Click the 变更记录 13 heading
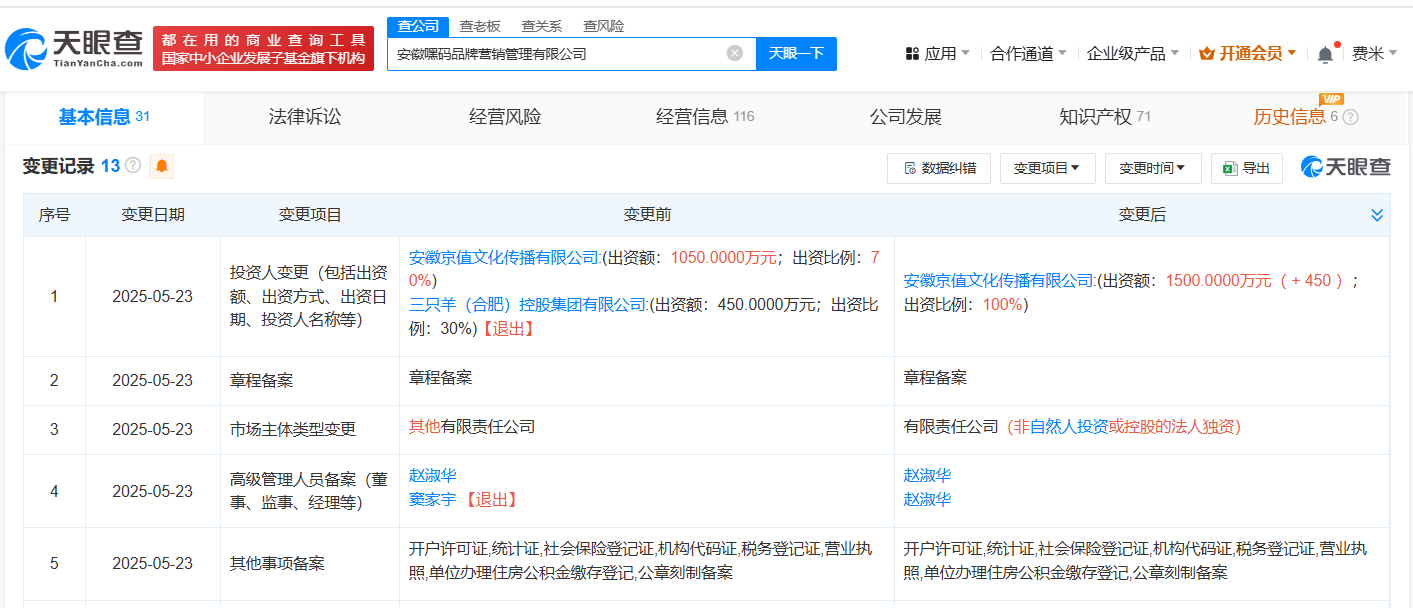Image resolution: width=1413 pixels, height=608 pixels. pos(71,167)
